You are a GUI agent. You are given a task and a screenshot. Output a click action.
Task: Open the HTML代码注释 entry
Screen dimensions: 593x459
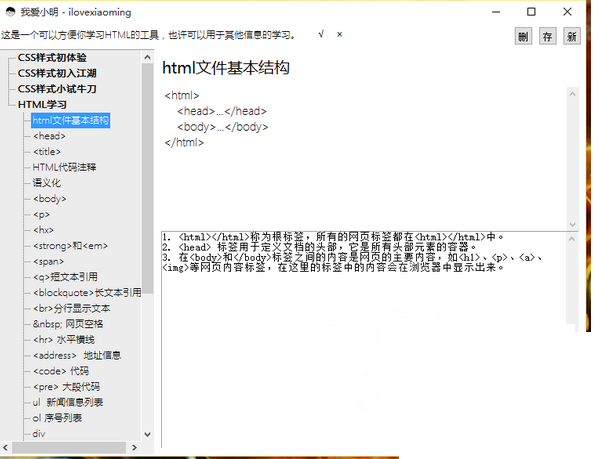[x=64, y=167]
